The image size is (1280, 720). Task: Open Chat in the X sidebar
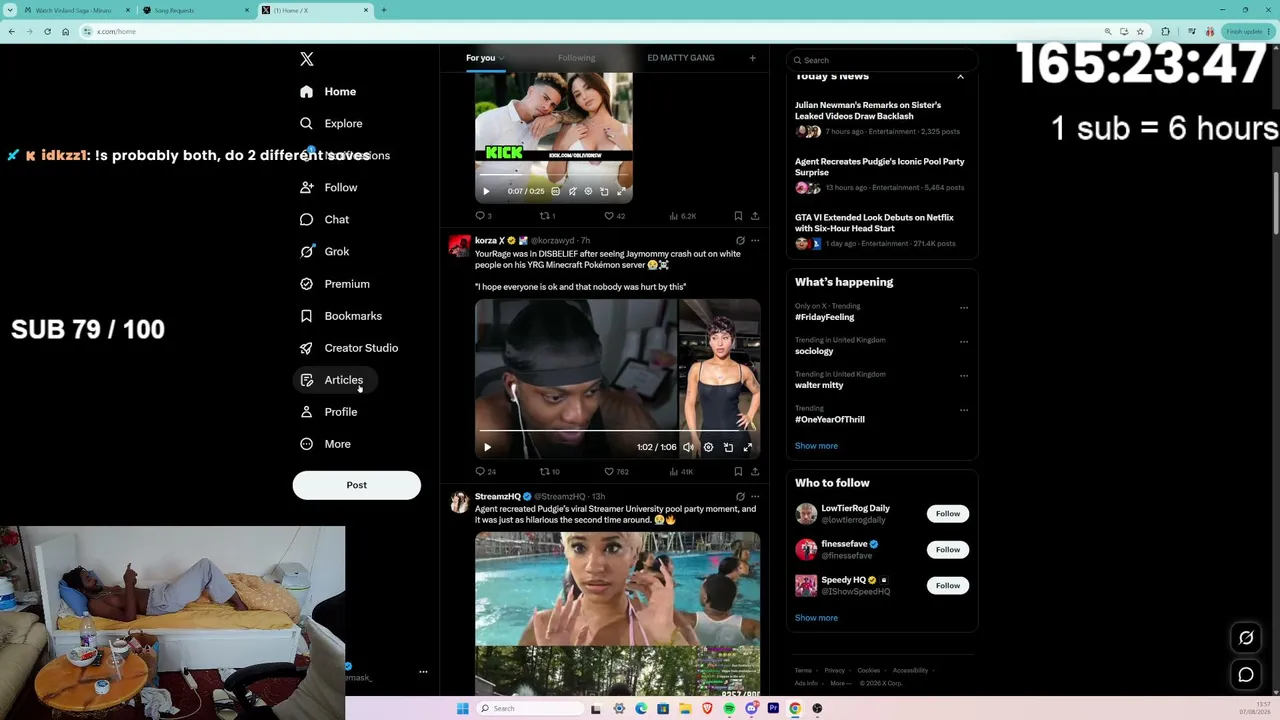324,220
